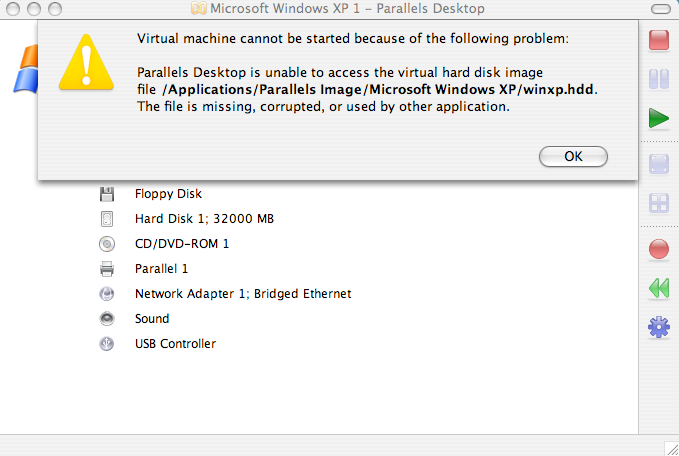679x456 pixels.
Task: Click the green double-arrow revert icon
Action: pyautogui.click(x=659, y=288)
